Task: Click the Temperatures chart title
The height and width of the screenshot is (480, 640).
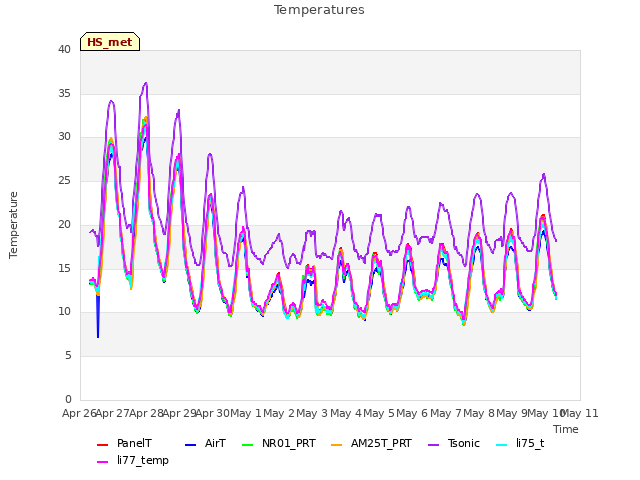Action: click(x=319, y=10)
